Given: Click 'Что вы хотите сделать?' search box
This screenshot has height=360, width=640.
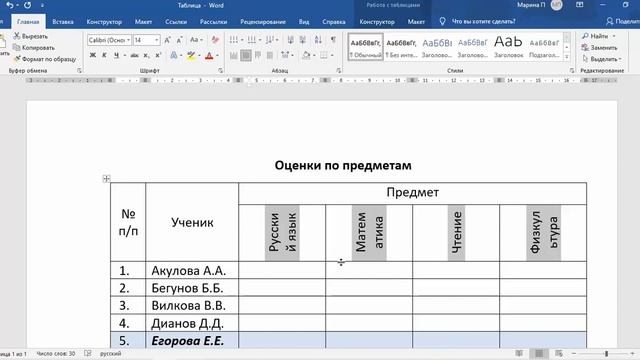Looking at the screenshot, I should coord(483,21).
